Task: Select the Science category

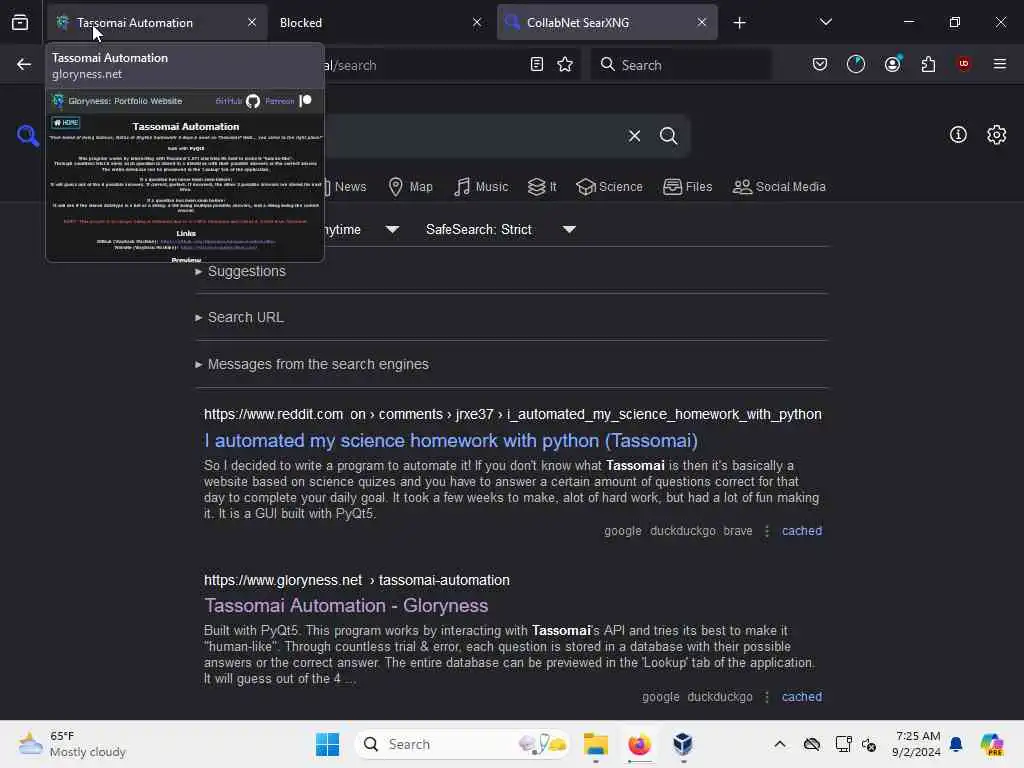Action: (x=609, y=187)
